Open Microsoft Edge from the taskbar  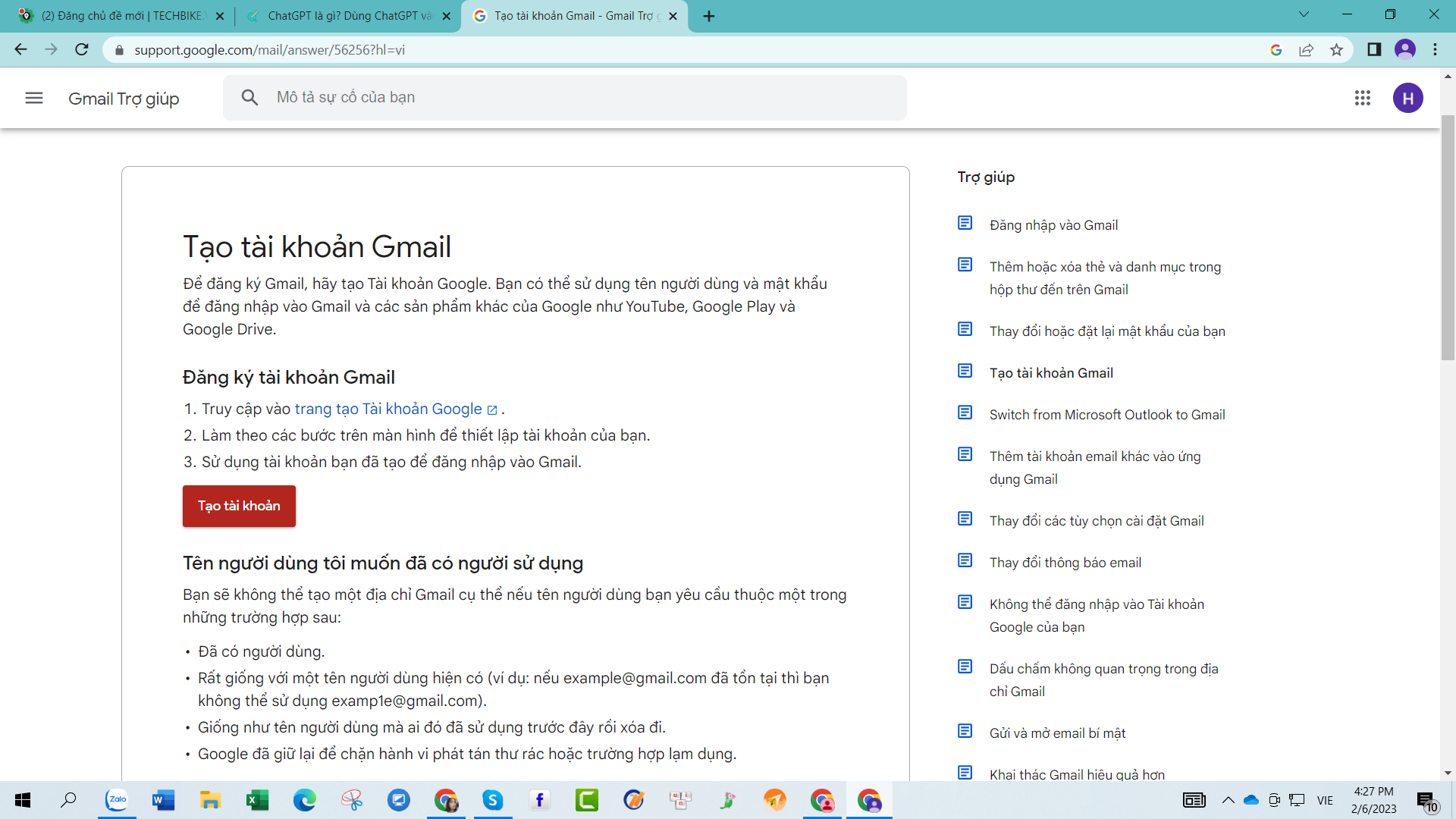[x=304, y=800]
